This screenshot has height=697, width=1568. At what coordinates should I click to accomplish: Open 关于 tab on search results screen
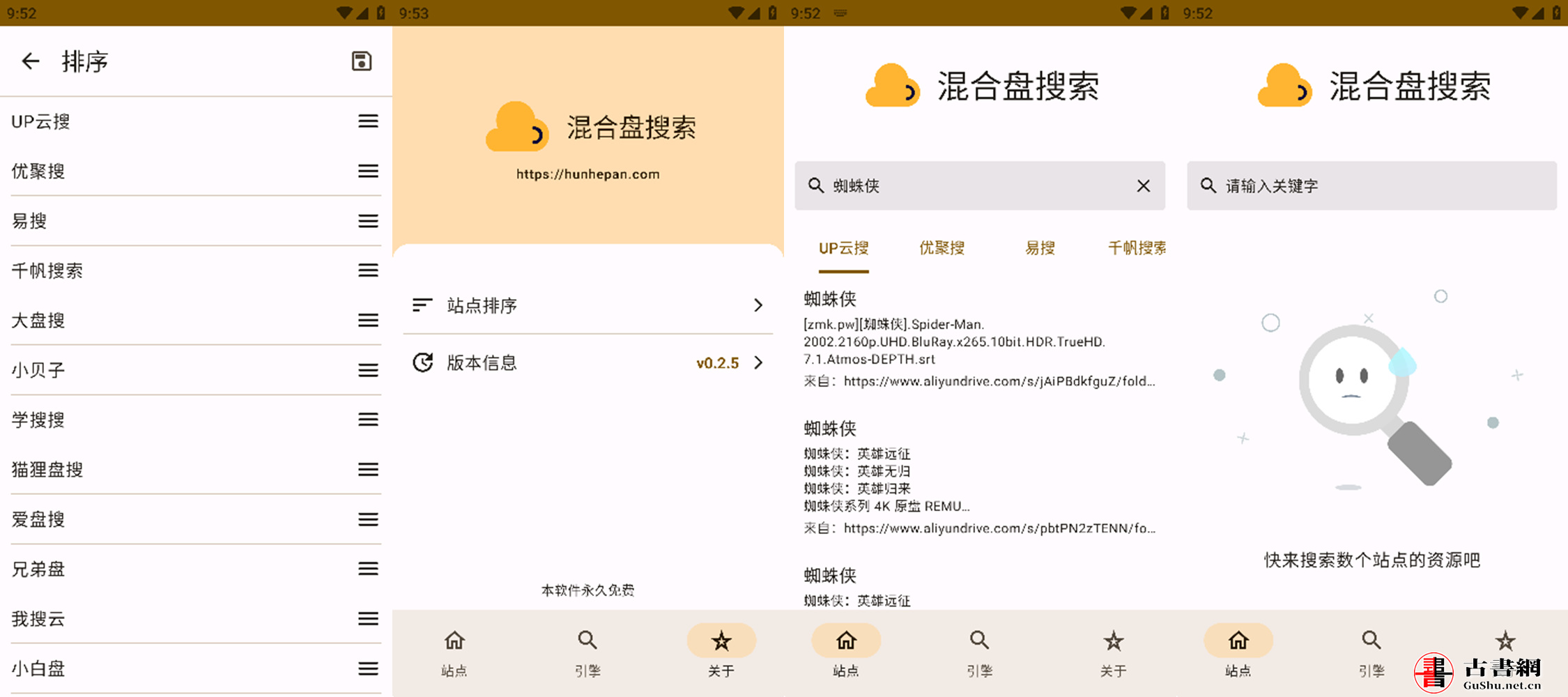pyautogui.click(x=1113, y=654)
